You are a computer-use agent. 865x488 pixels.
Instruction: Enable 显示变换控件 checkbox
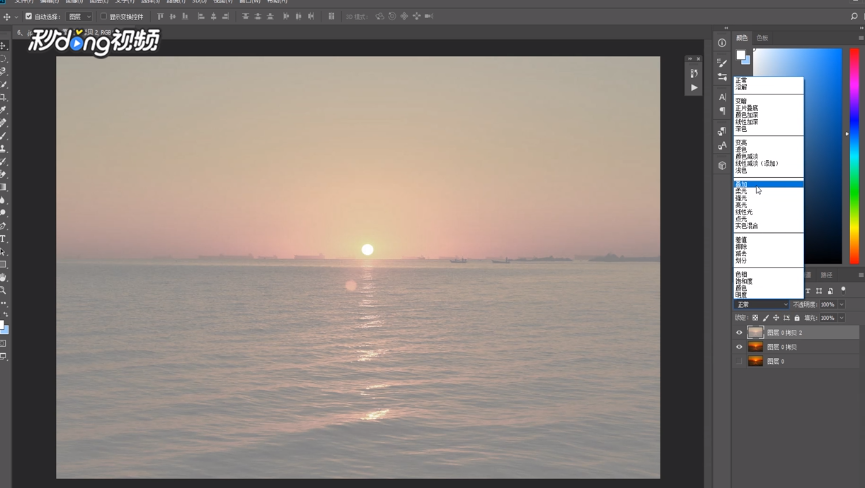click(104, 17)
